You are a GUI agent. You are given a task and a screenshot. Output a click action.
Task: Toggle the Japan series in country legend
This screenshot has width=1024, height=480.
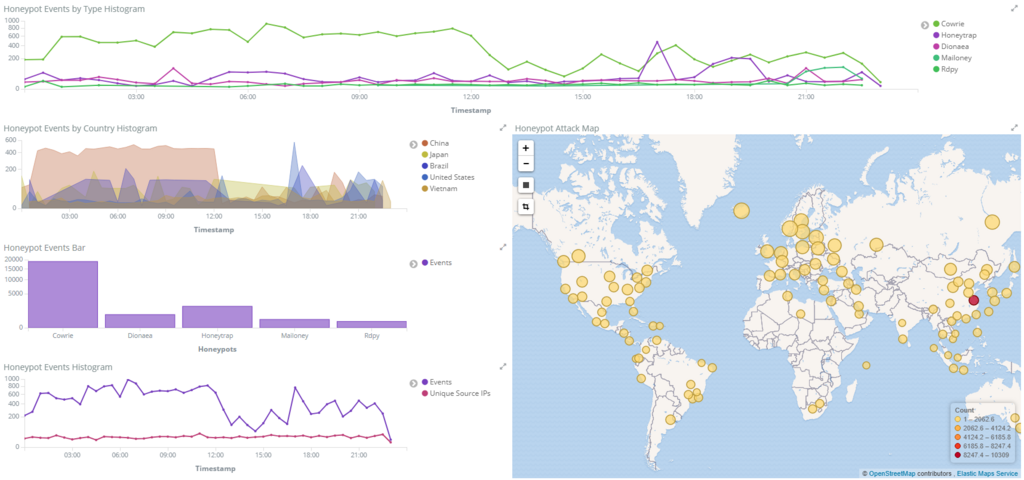[x=435, y=154]
